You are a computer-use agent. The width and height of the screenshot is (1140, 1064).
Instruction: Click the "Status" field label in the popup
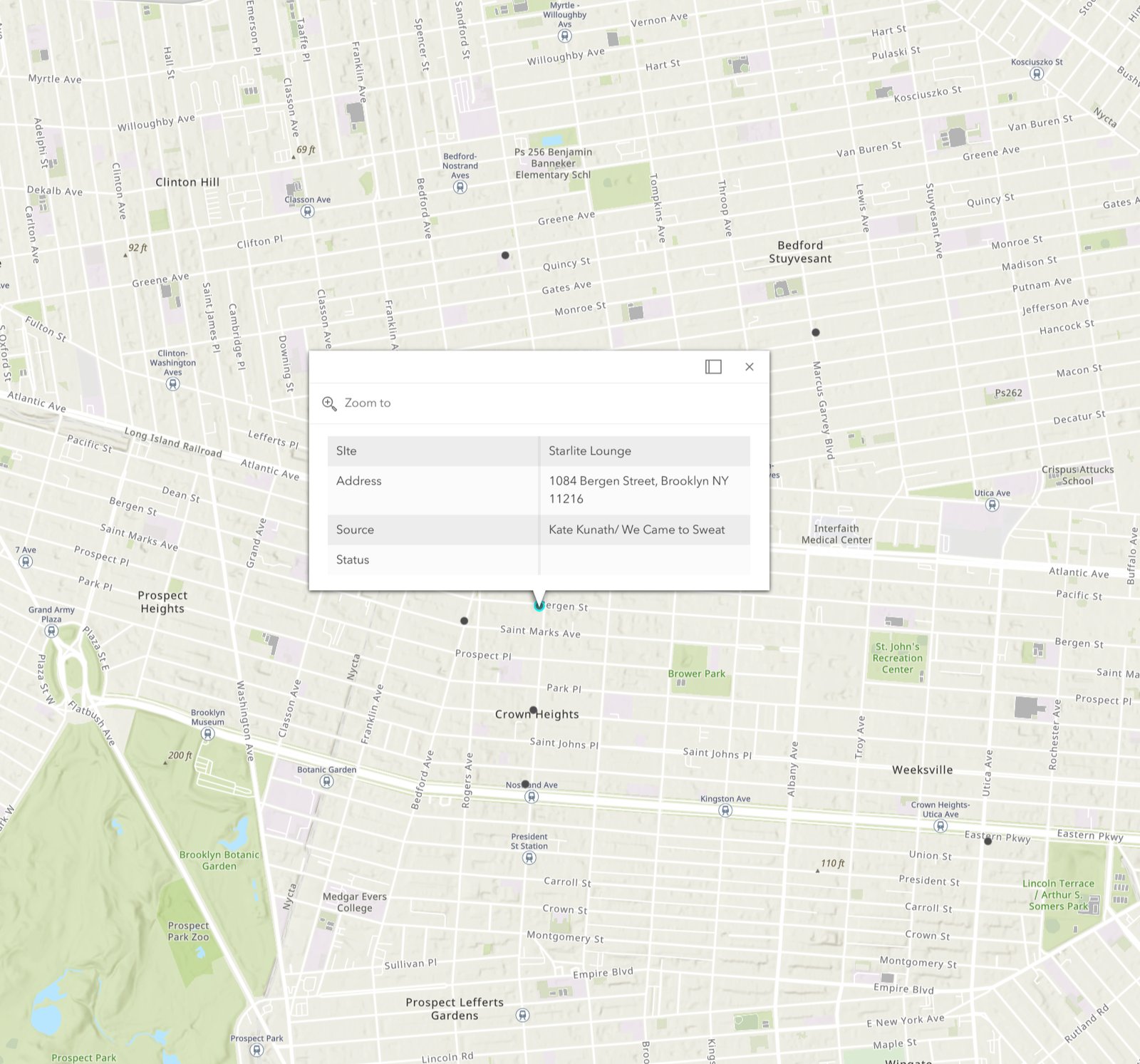(353, 559)
